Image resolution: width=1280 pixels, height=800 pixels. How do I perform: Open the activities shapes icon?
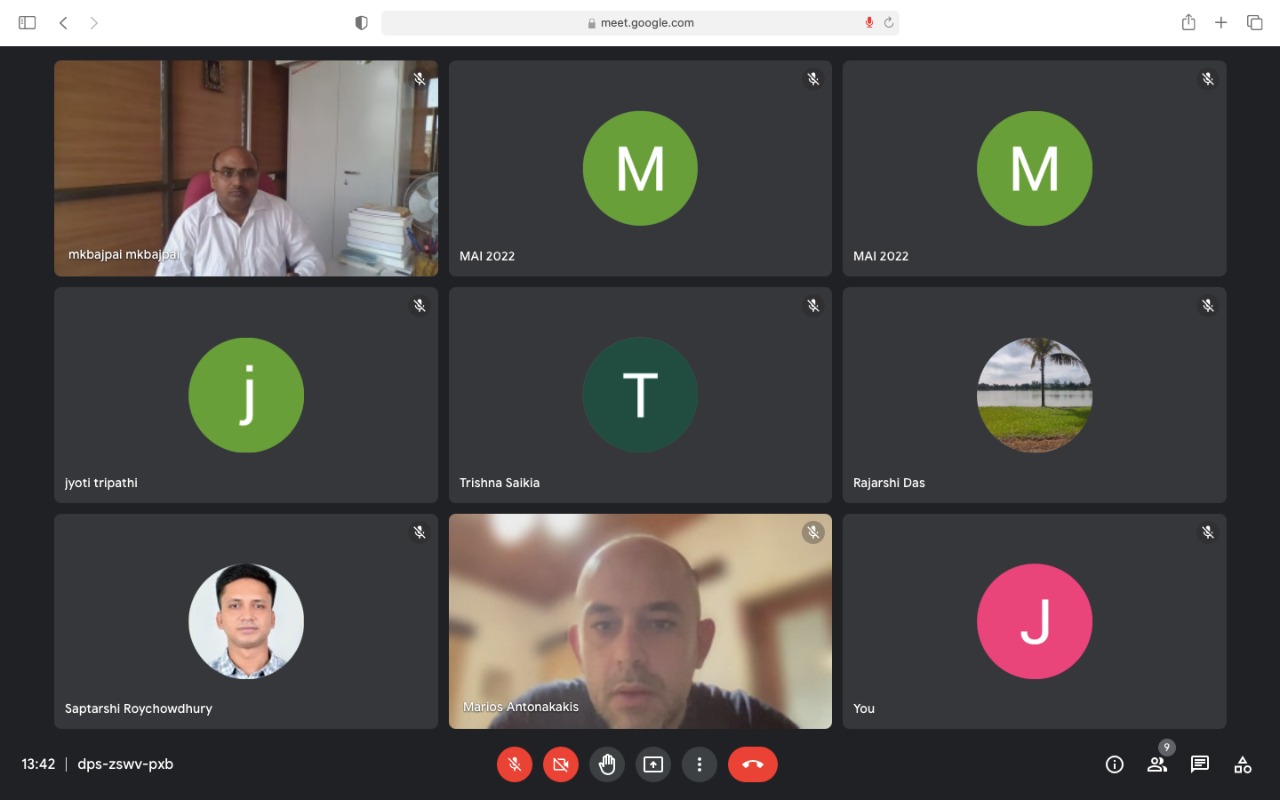pyautogui.click(x=1243, y=764)
